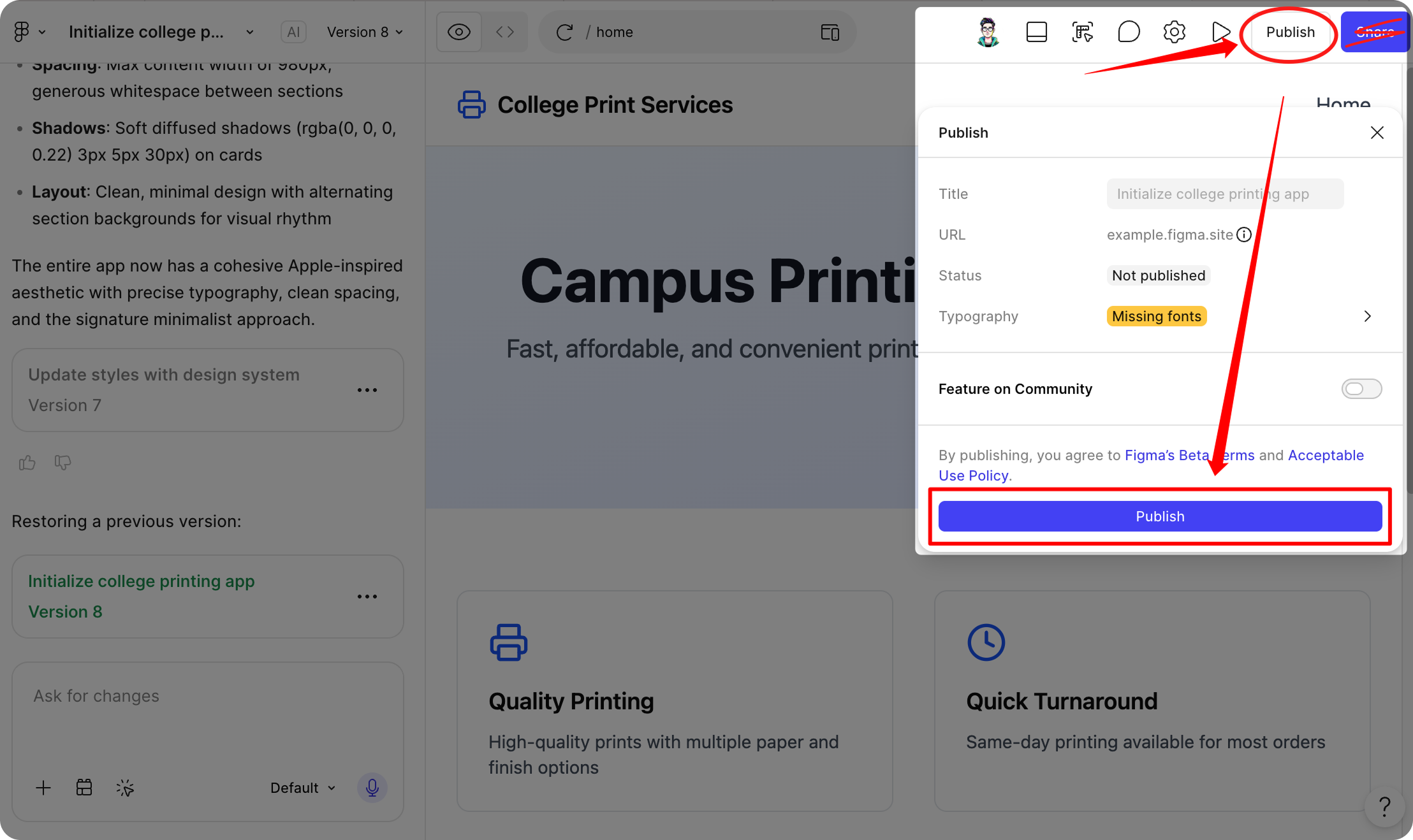The image size is (1413, 840).
Task: Switch to preview eye mode
Action: [459, 32]
